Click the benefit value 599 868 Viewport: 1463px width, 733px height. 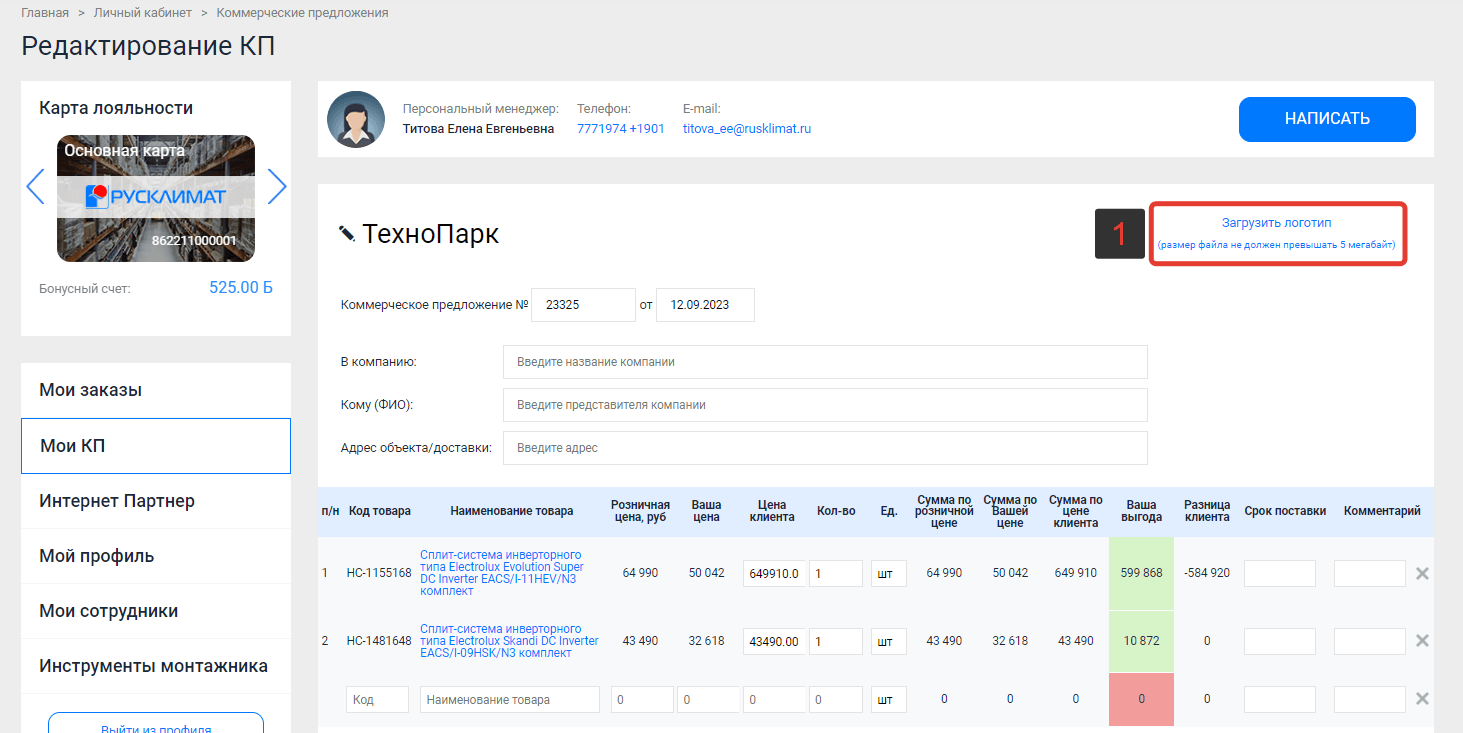point(1141,573)
